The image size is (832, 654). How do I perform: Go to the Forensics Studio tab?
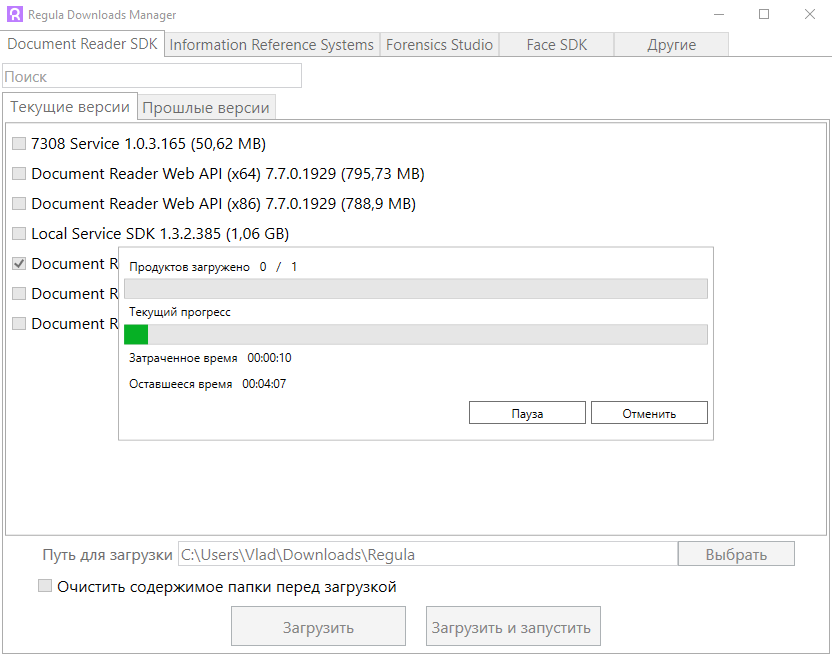point(439,45)
